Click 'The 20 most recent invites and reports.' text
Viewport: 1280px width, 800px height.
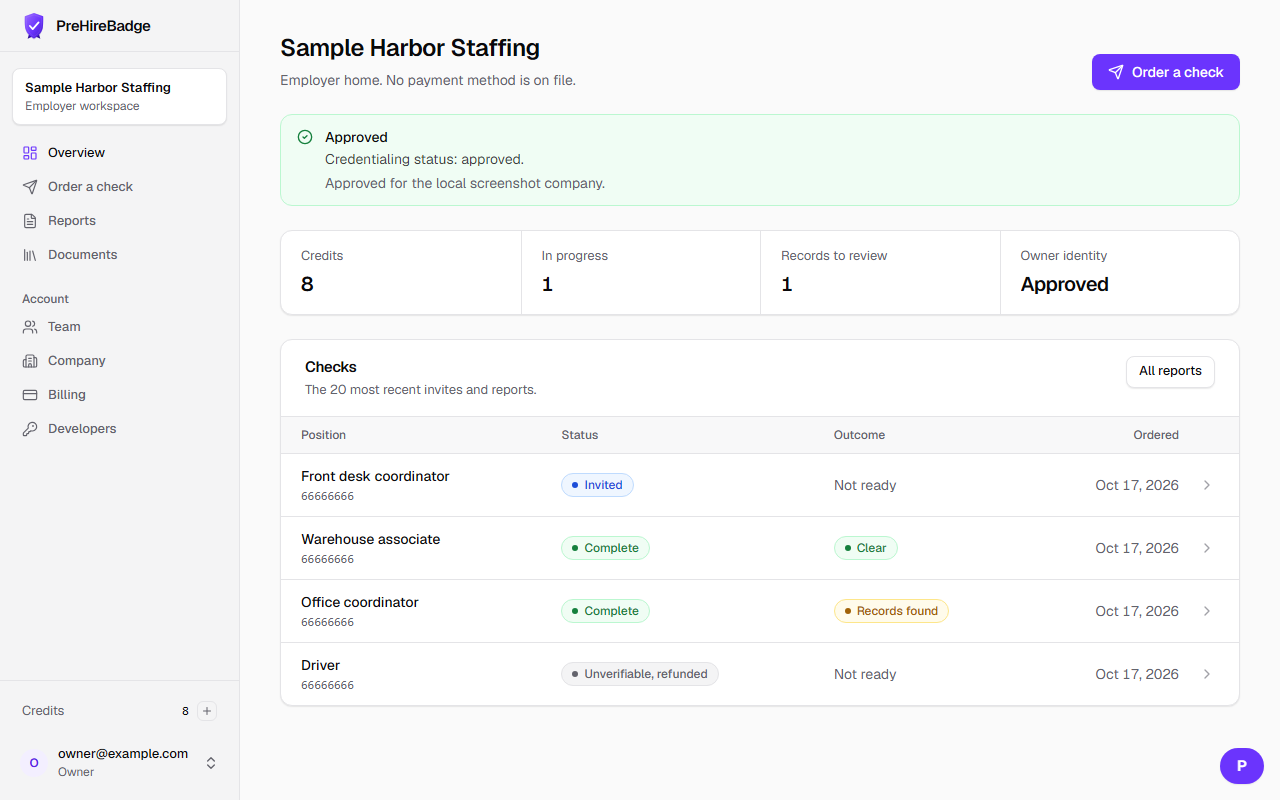pyautogui.click(x=421, y=390)
